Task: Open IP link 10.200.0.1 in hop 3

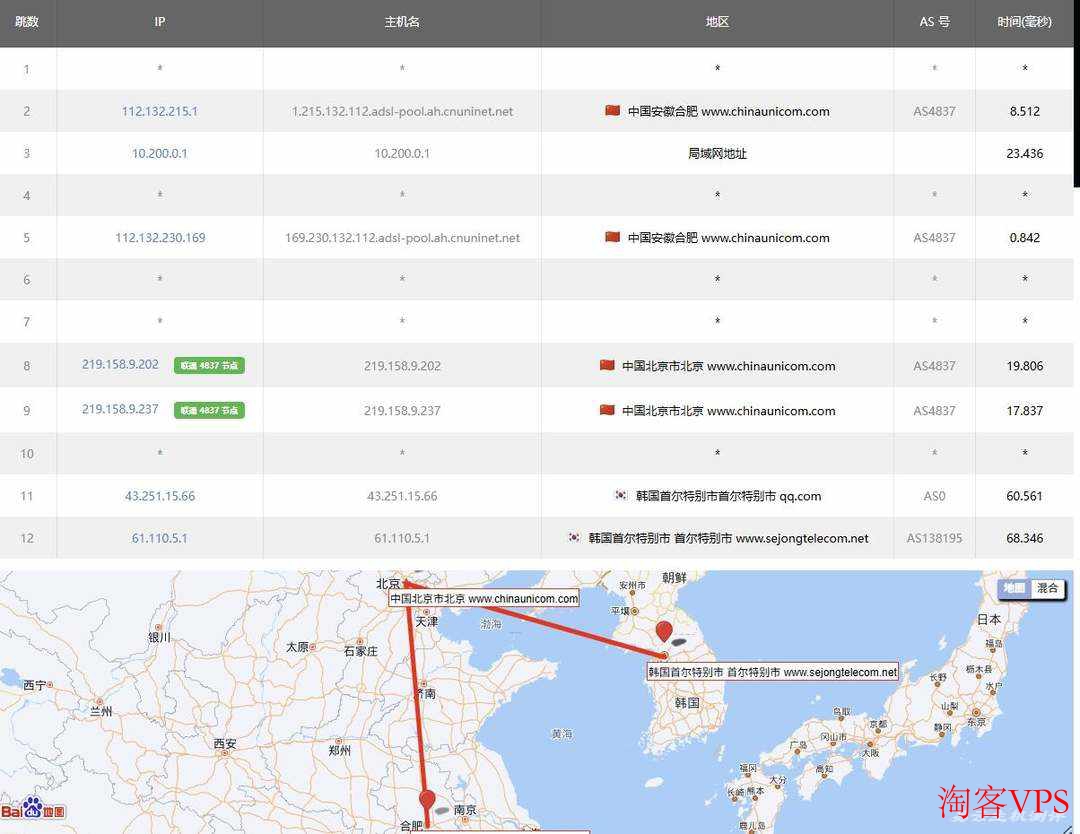Action: [160, 153]
